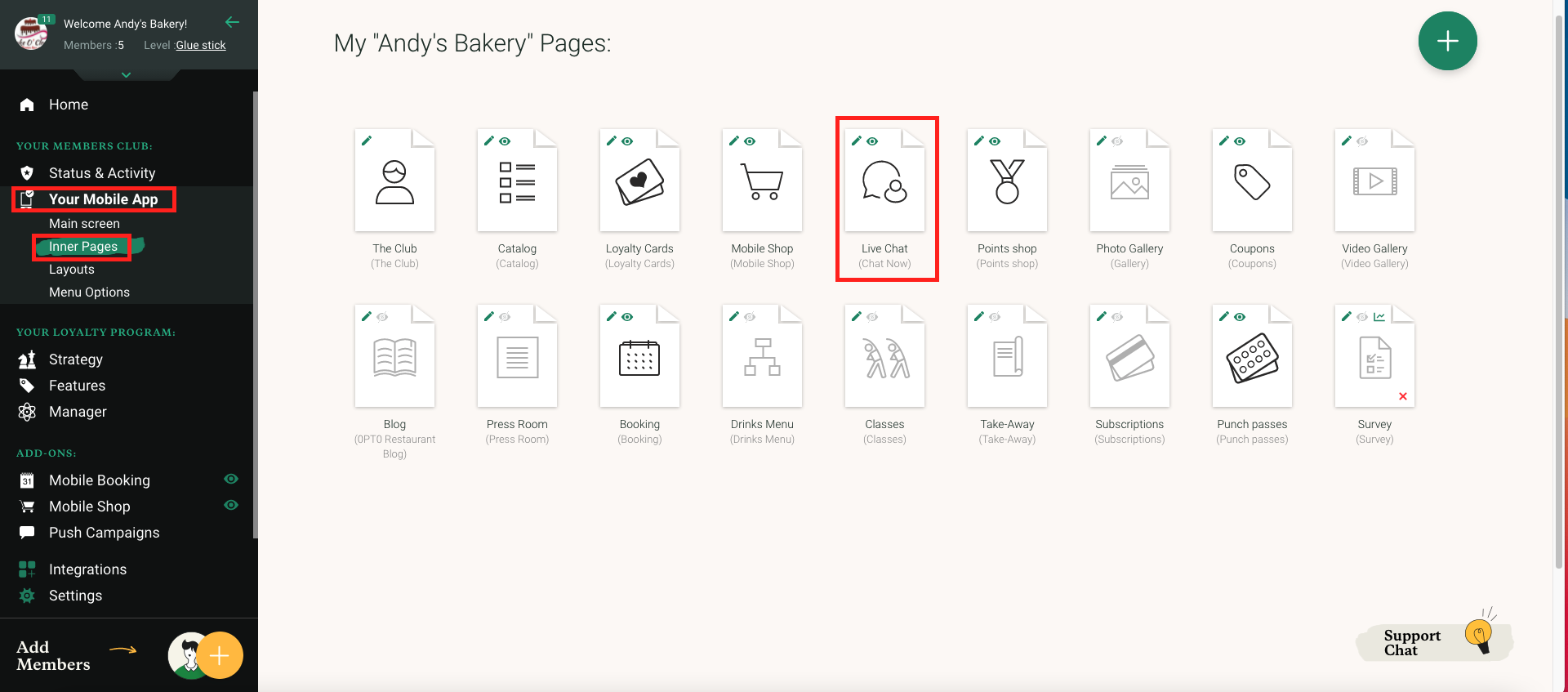Delete the Survey page with red X
Screen dimensions: 1568x692
tap(1403, 396)
